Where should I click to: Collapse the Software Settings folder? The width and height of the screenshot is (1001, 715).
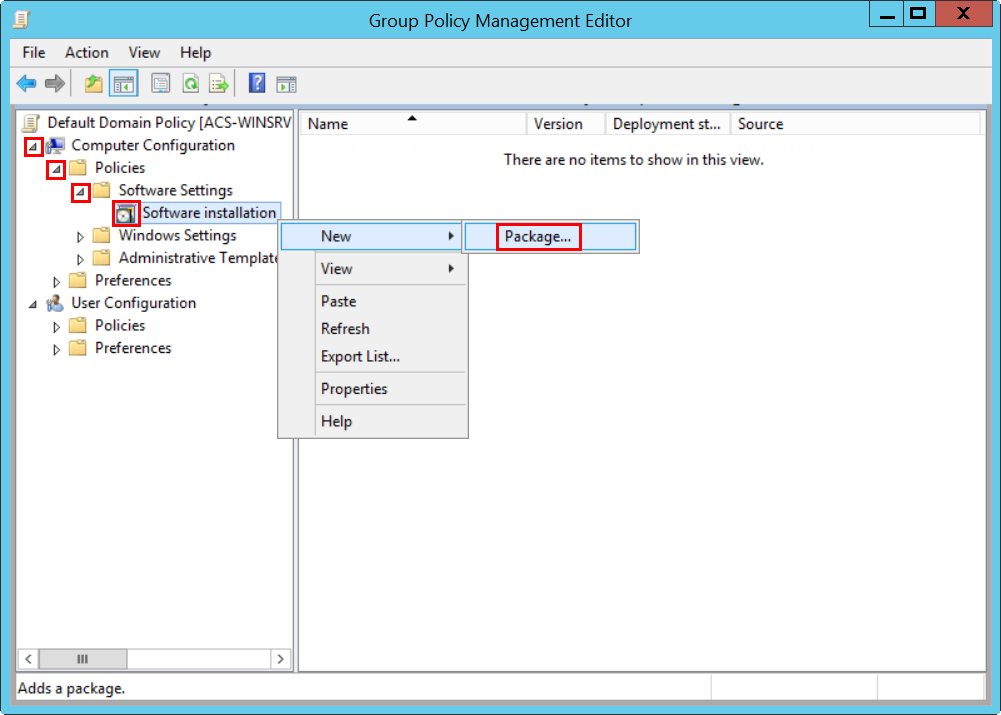81,191
